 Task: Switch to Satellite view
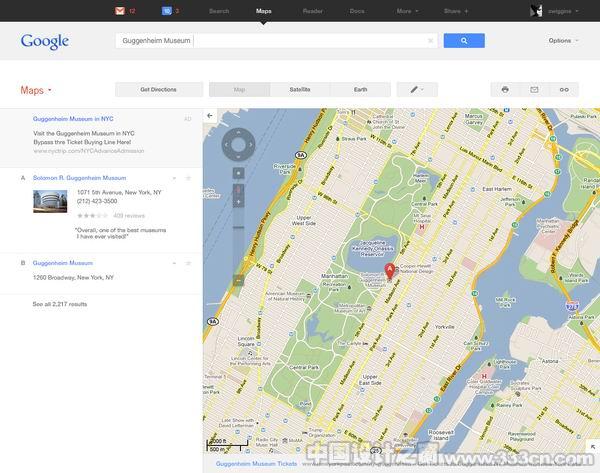tap(300, 90)
